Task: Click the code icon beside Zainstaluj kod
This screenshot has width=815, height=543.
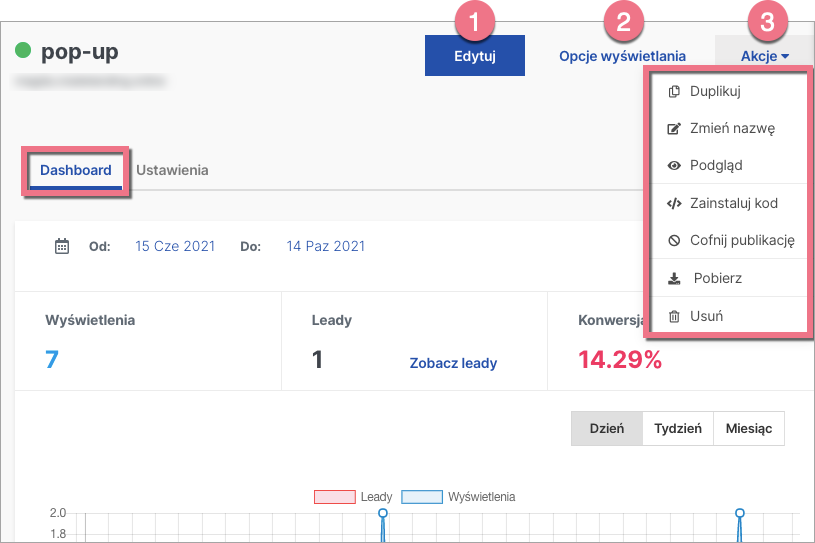Action: point(674,203)
